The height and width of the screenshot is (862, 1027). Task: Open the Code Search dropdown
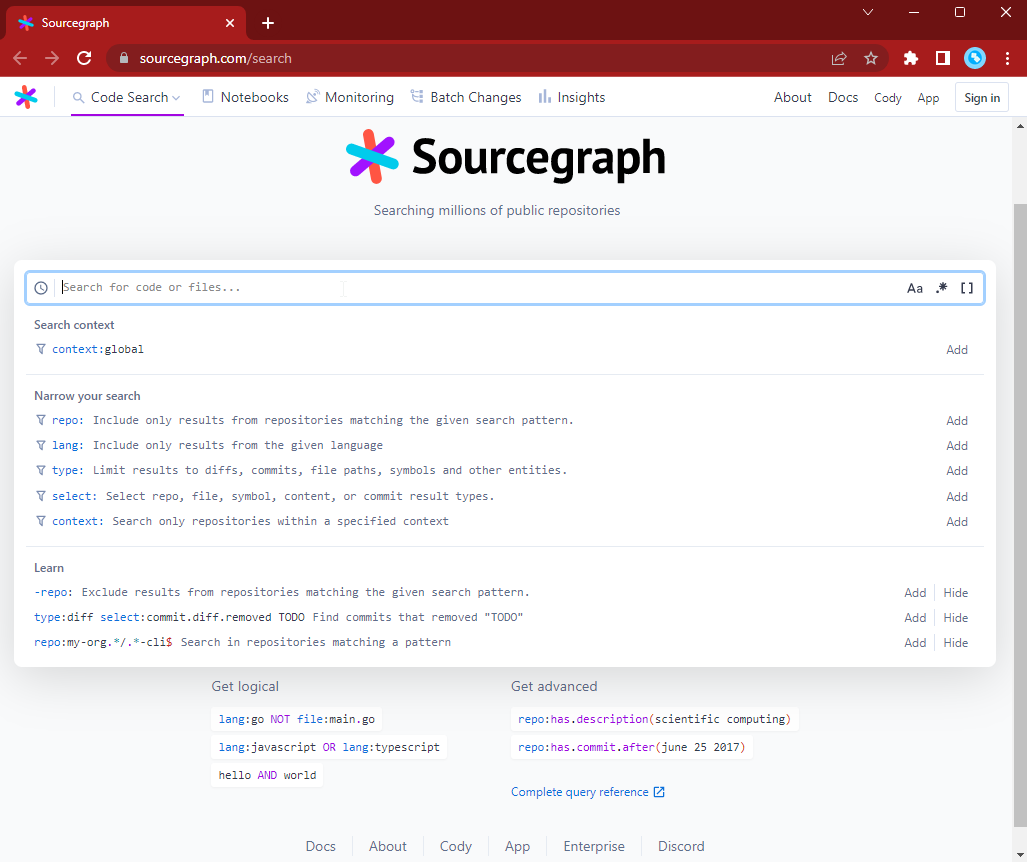click(x=126, y=98)
